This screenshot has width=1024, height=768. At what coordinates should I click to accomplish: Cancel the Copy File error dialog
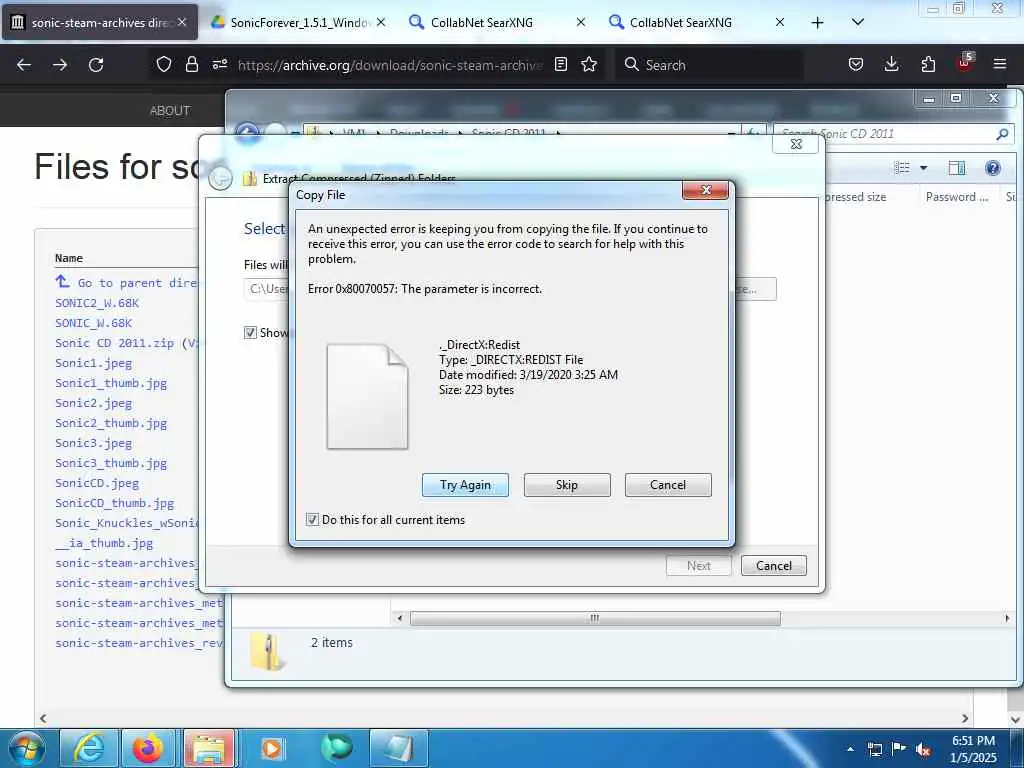point(668,485)
